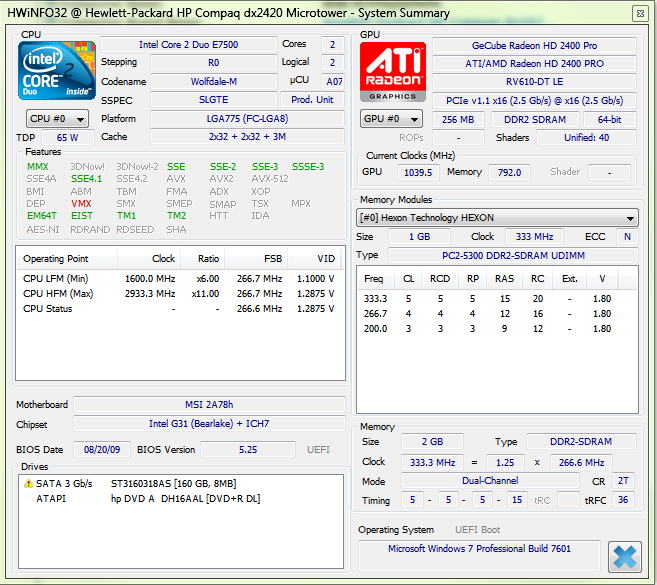Select the CPU Status row

coord(179,309)
